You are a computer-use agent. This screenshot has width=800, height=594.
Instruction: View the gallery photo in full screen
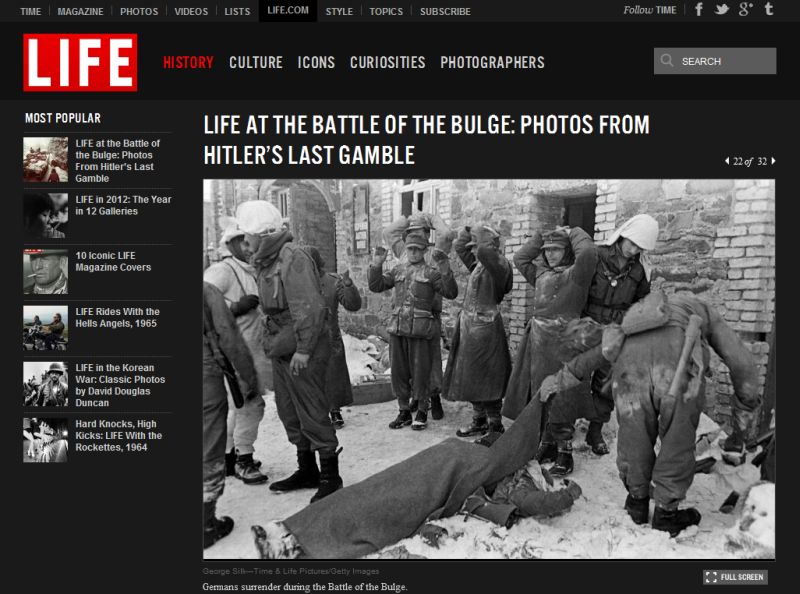point(735,577)
